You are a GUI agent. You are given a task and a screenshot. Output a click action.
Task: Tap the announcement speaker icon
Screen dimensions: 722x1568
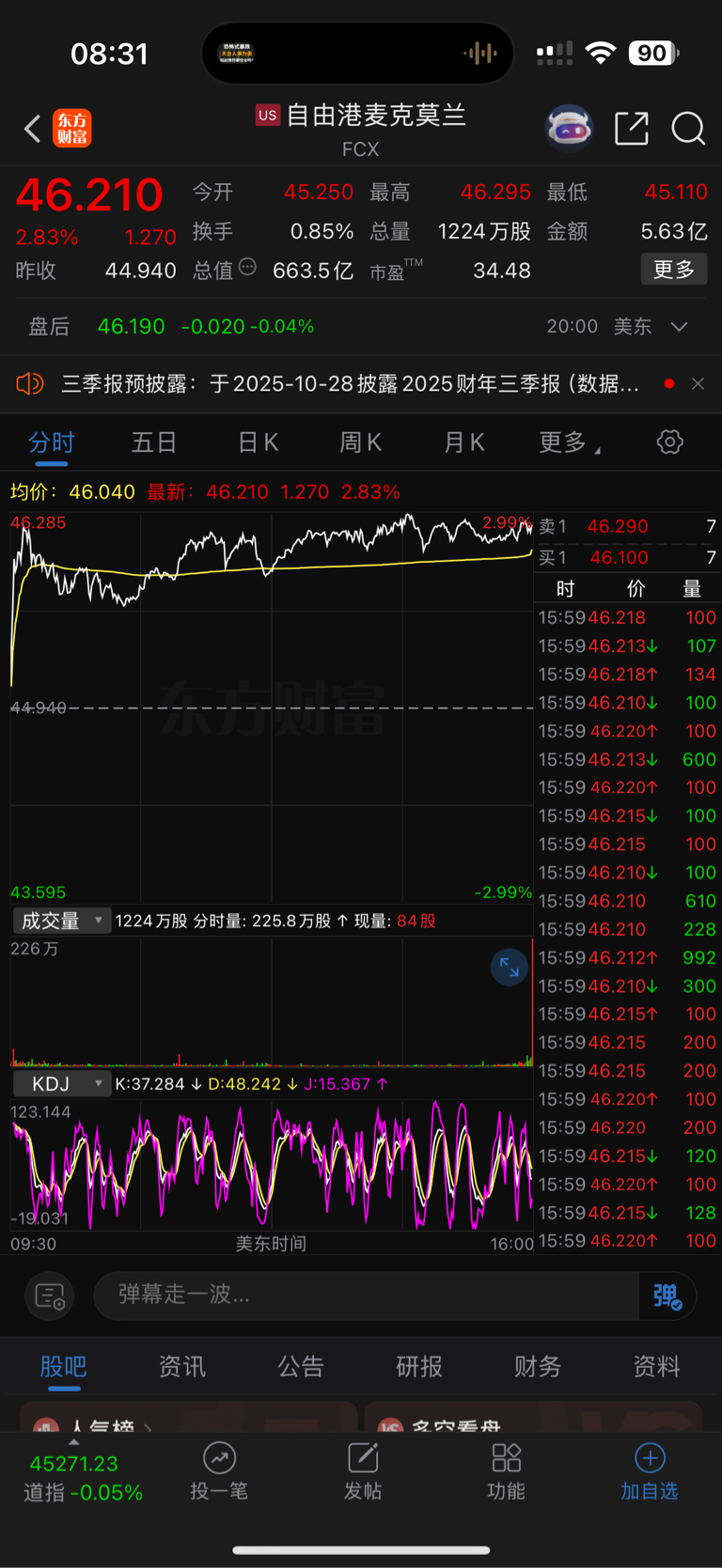[x=30, y=383]
